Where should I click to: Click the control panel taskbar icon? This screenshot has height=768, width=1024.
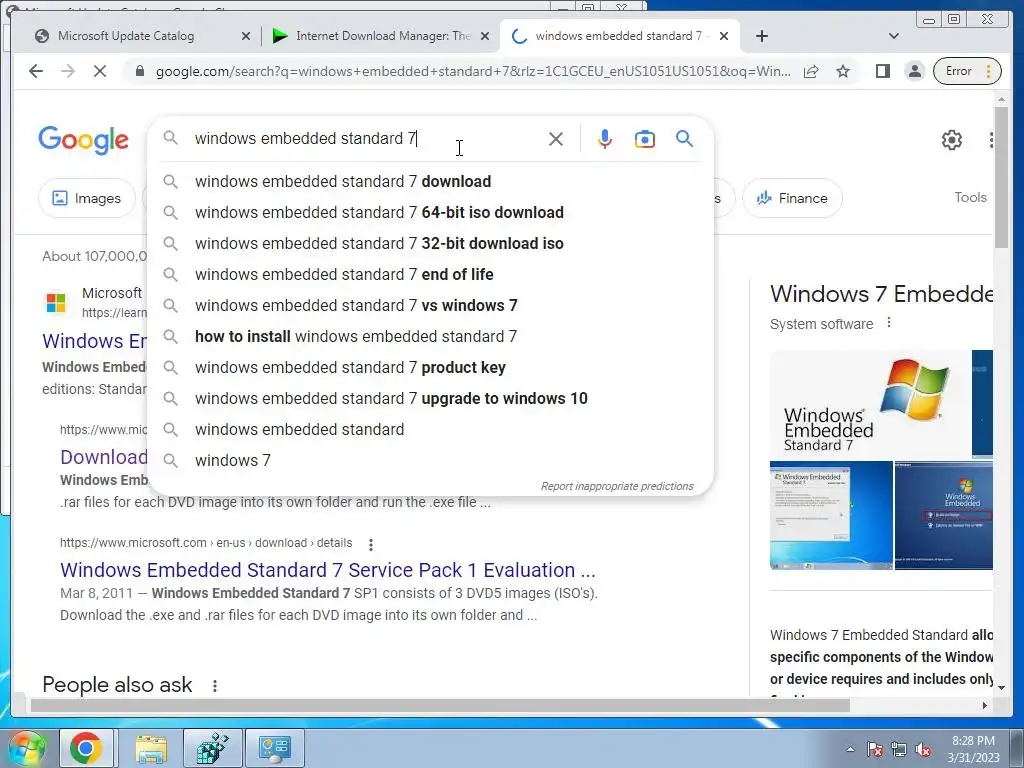point(274,748)
